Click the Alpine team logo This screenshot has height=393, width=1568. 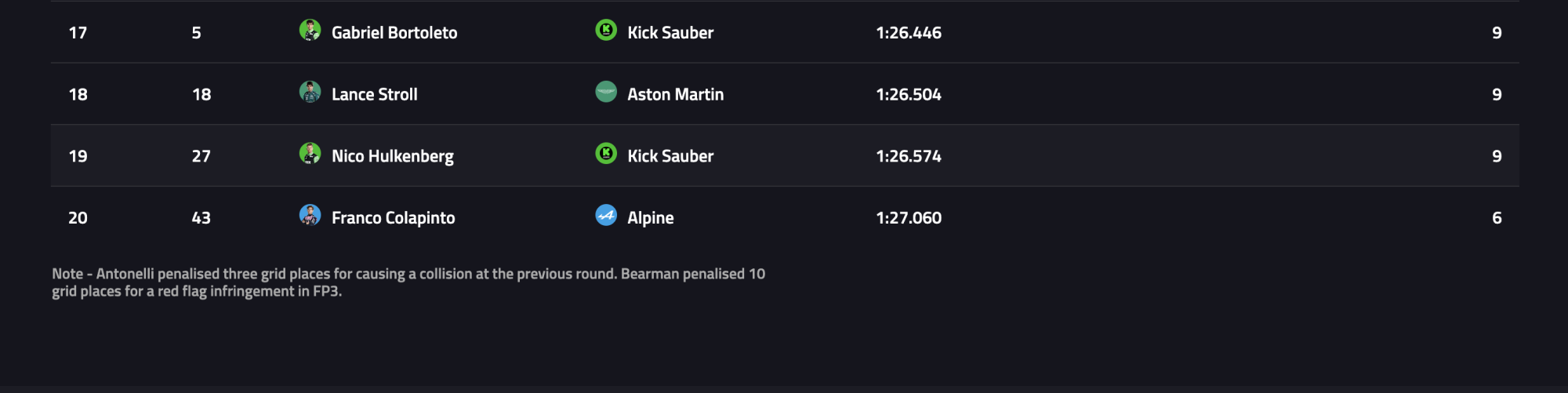(606, 216)
